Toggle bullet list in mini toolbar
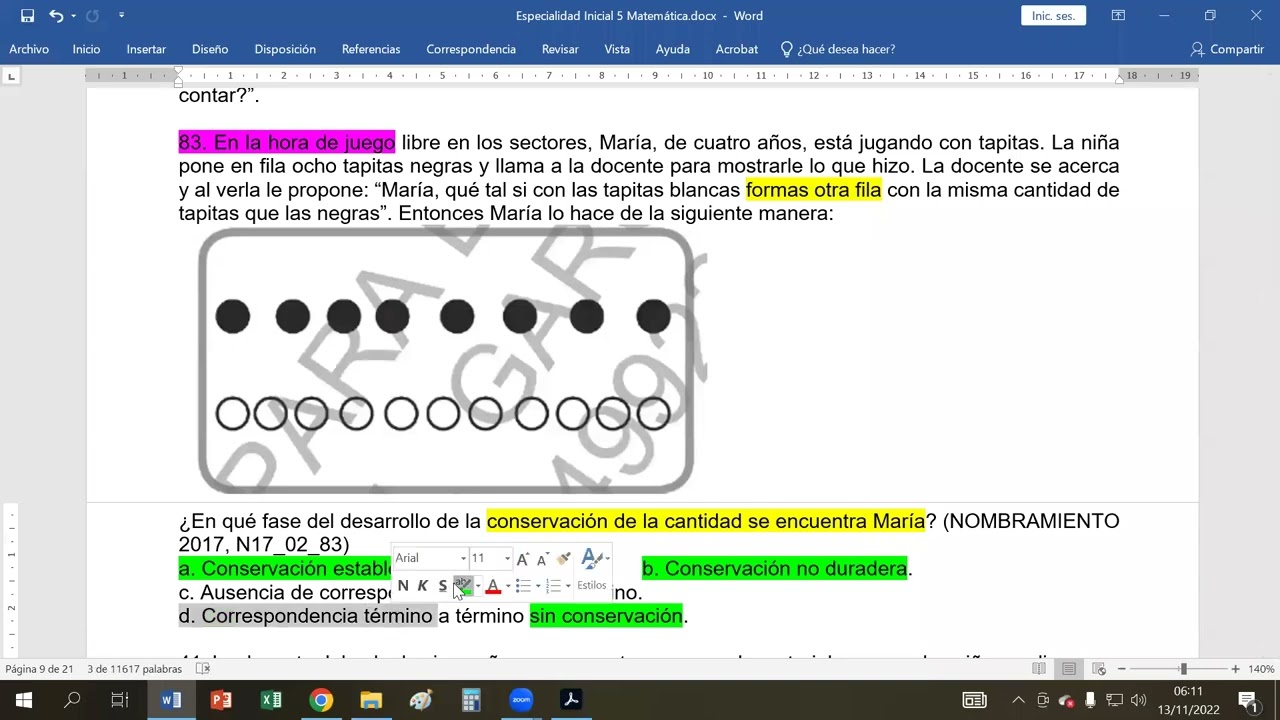The height and width of the screenshot is (720, 1280). [x=523, y=586]
